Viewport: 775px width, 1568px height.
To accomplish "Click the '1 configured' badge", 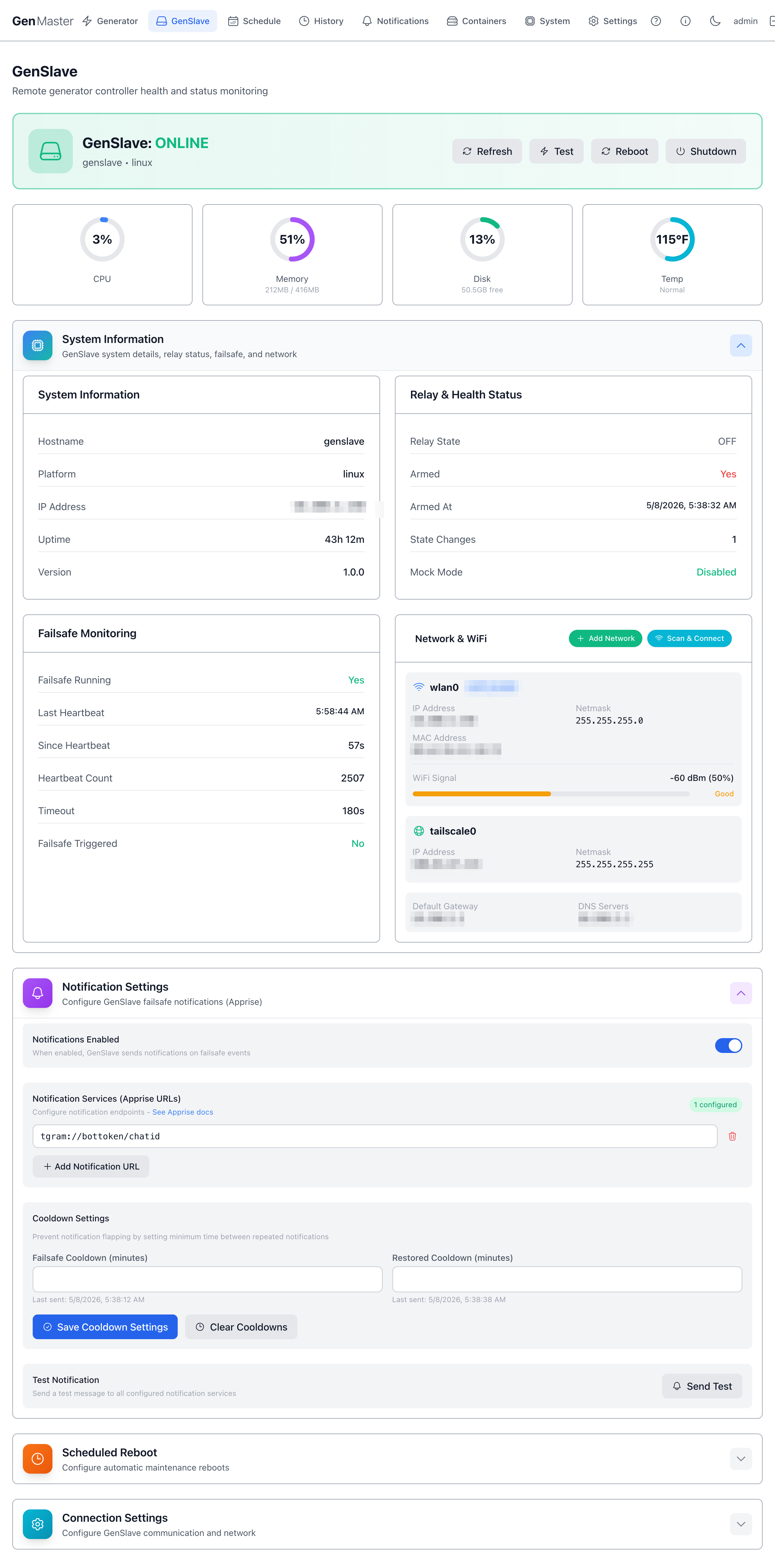I will (715, 1104).
